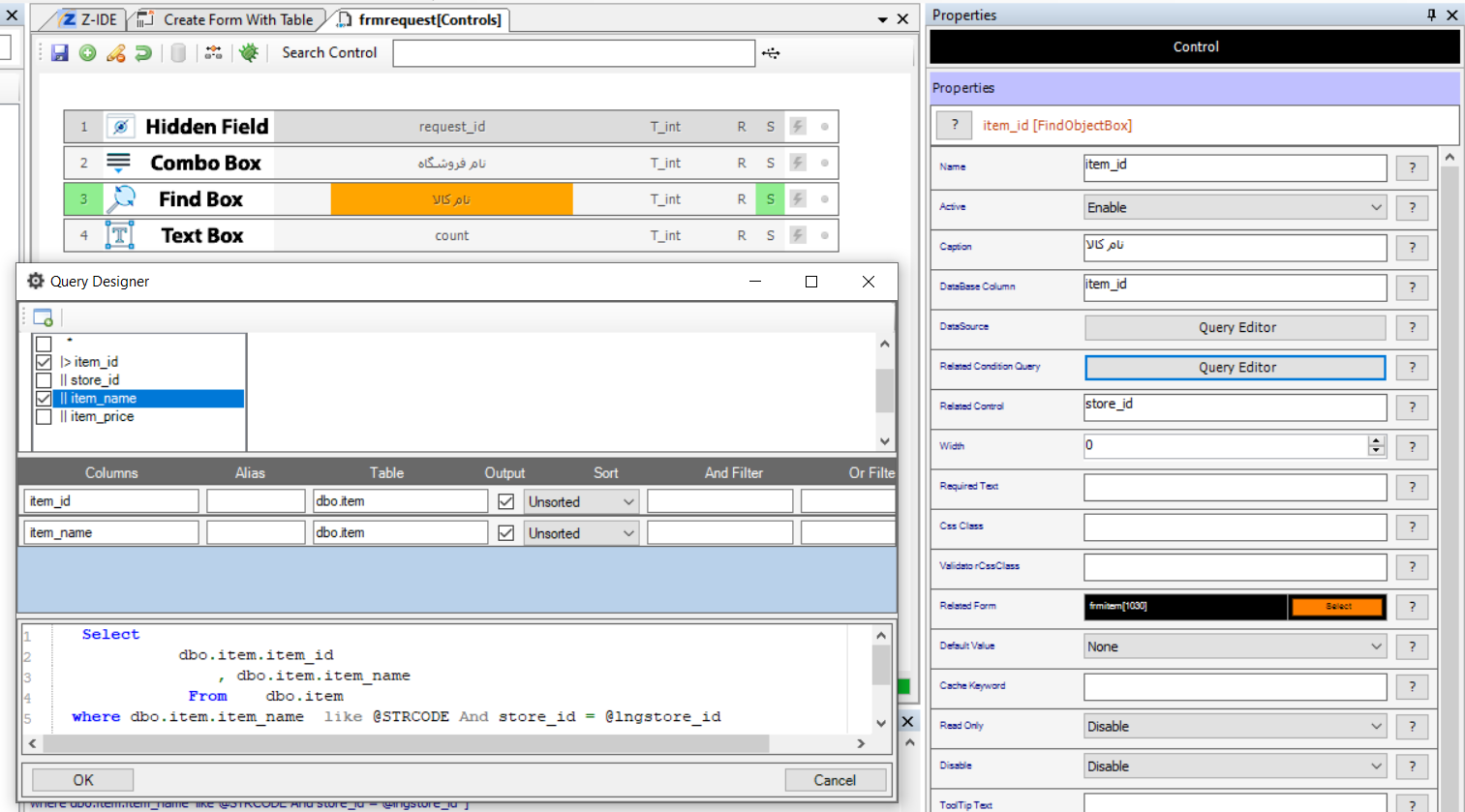Click help question mark for Cache Keyword property
This screenshot has height=812, width=1465.
click(x=1413, y=687)
